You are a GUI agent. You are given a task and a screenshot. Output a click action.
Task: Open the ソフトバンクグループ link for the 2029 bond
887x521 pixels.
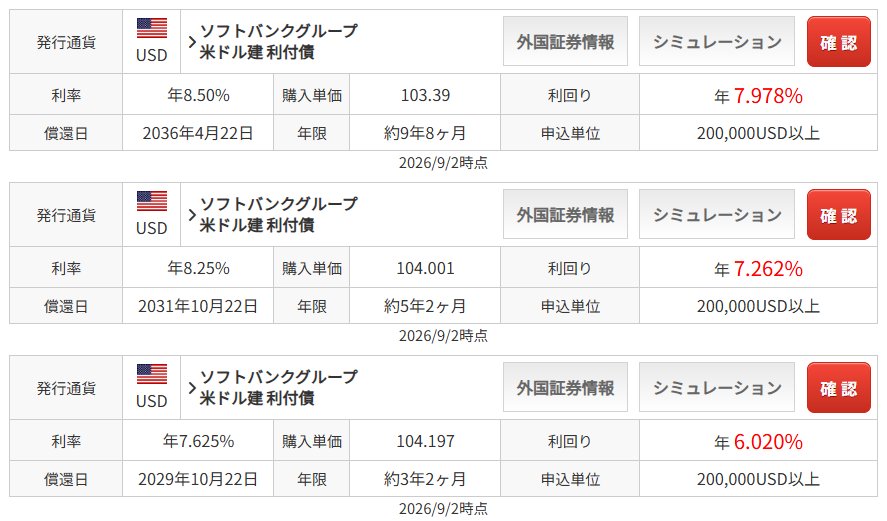click(x=279, y=377)
